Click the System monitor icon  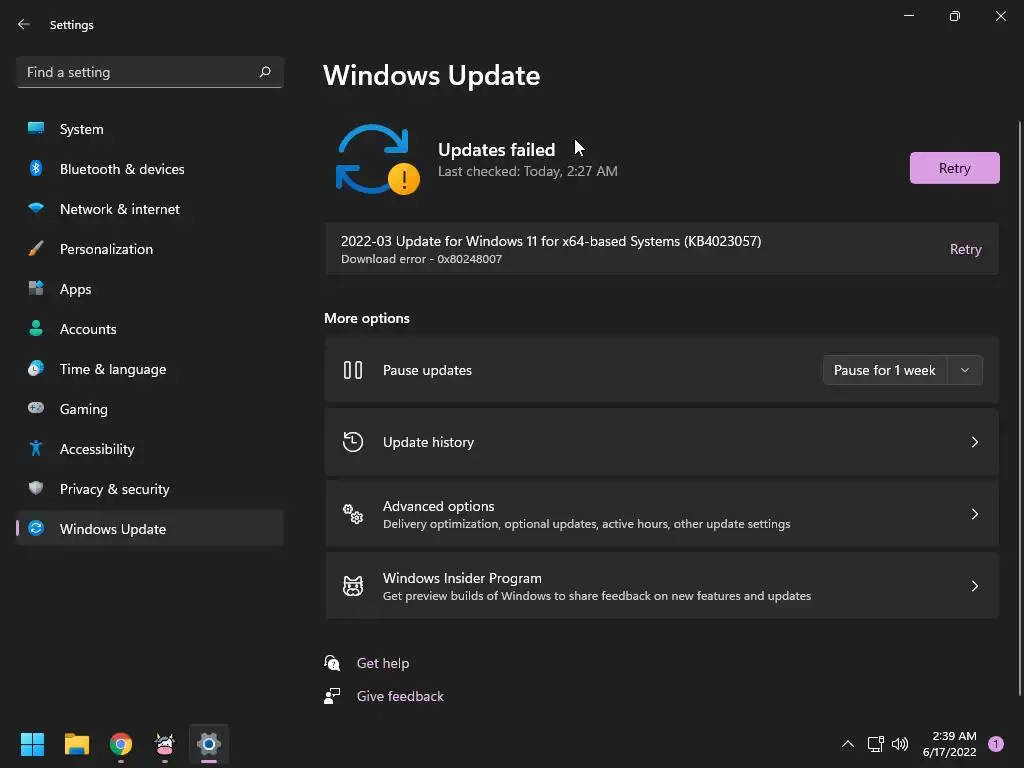point(36,128)
